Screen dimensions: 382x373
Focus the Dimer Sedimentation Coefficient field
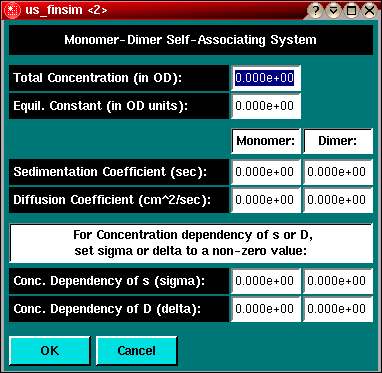click(338, 172)
